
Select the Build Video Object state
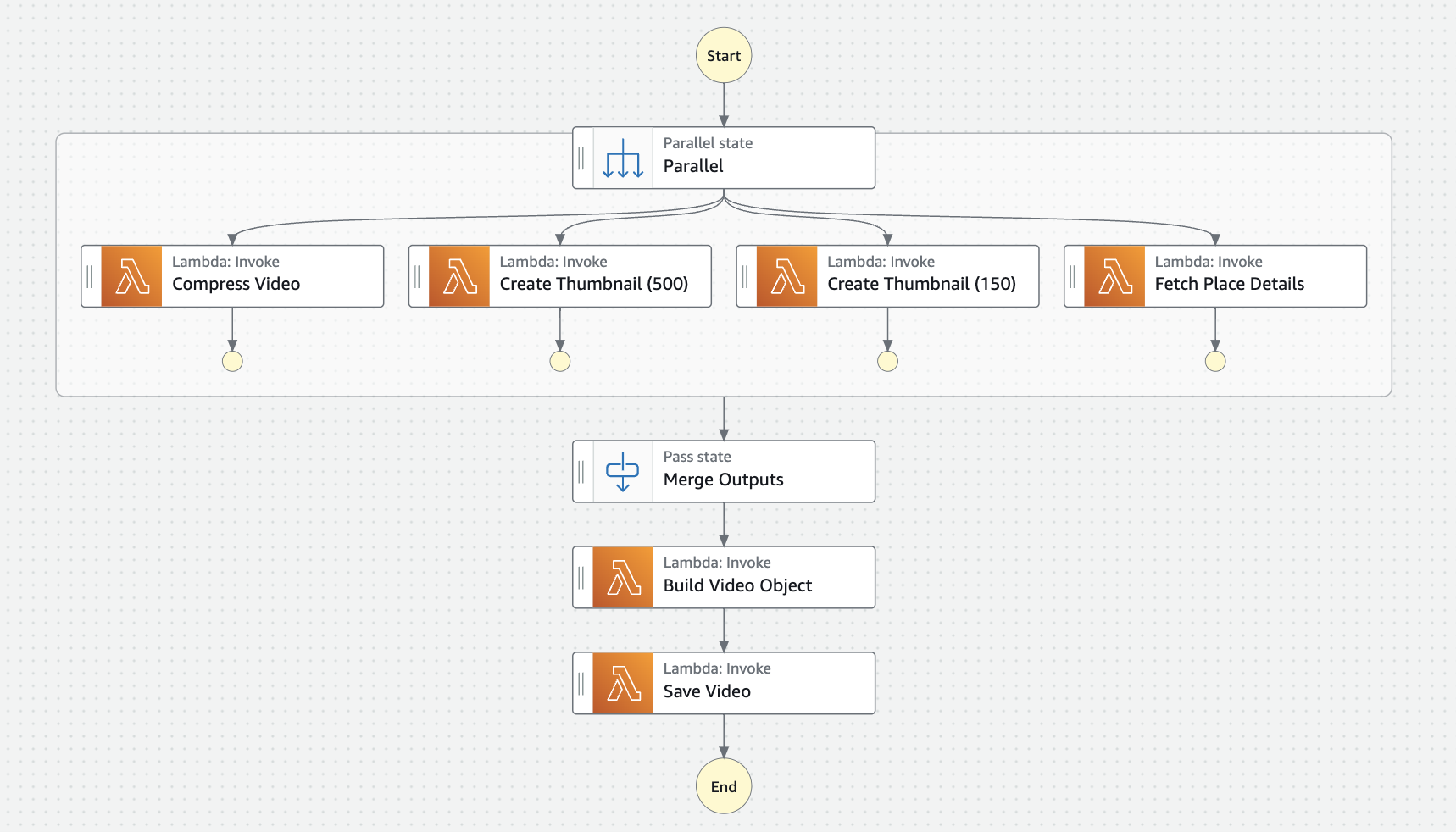tap(746, 577)
